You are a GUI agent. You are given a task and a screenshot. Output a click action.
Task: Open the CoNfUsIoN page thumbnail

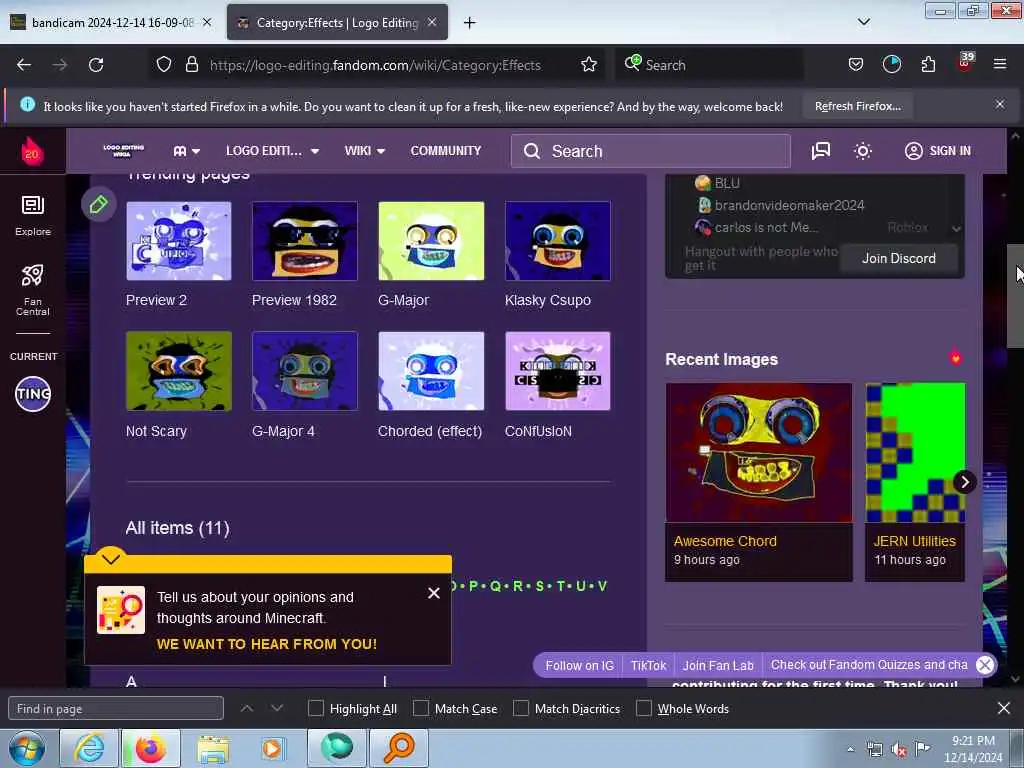pyautogui.click(x=557, y=371)
